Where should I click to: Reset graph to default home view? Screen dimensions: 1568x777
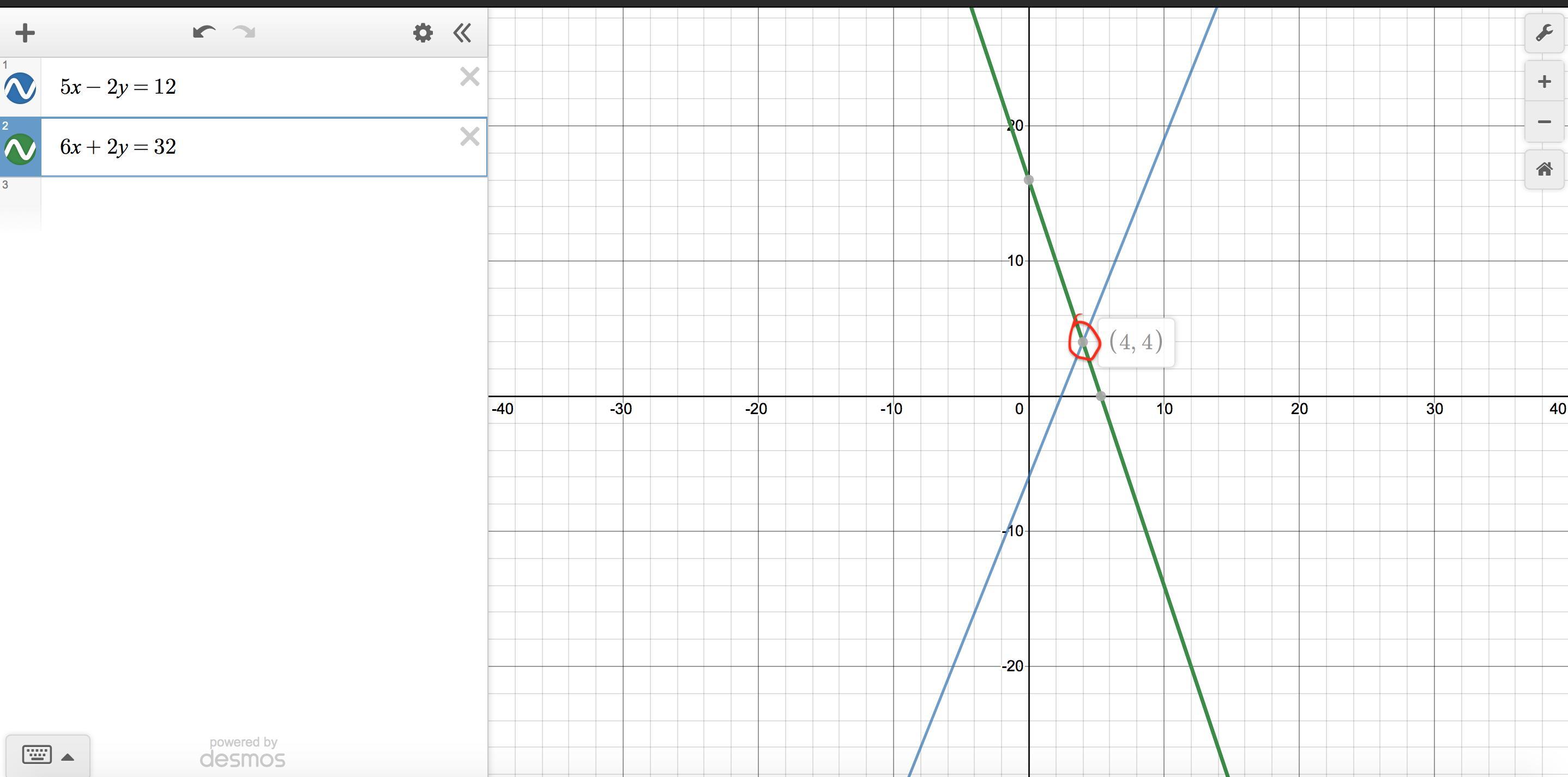(1543, 169)
